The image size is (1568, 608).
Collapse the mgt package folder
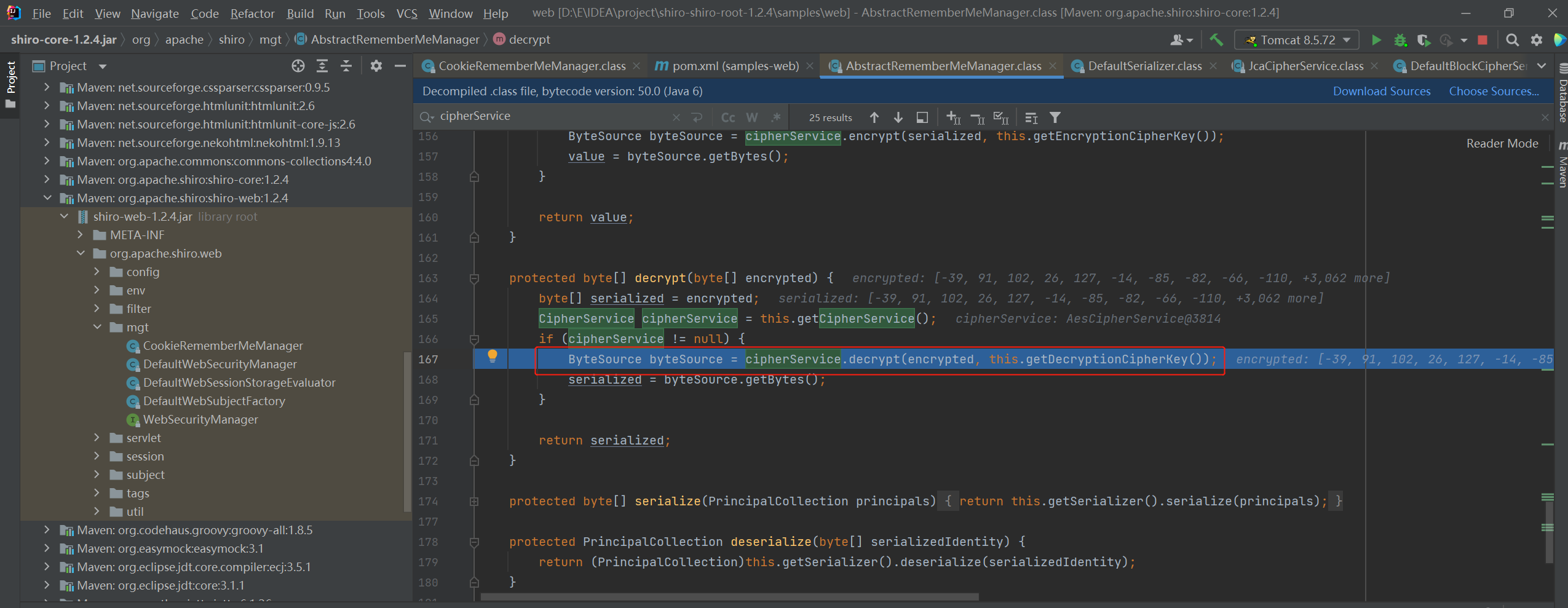[x=97, y=327]
